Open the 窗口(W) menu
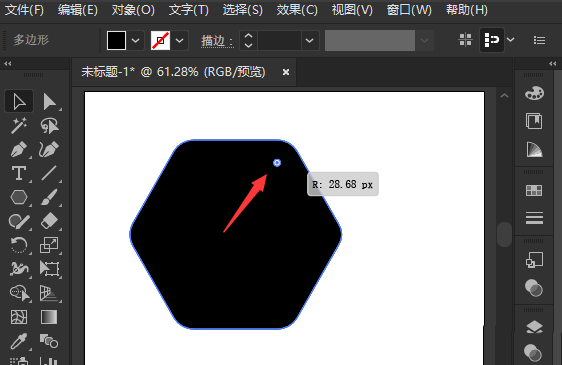 pos(409,10)
